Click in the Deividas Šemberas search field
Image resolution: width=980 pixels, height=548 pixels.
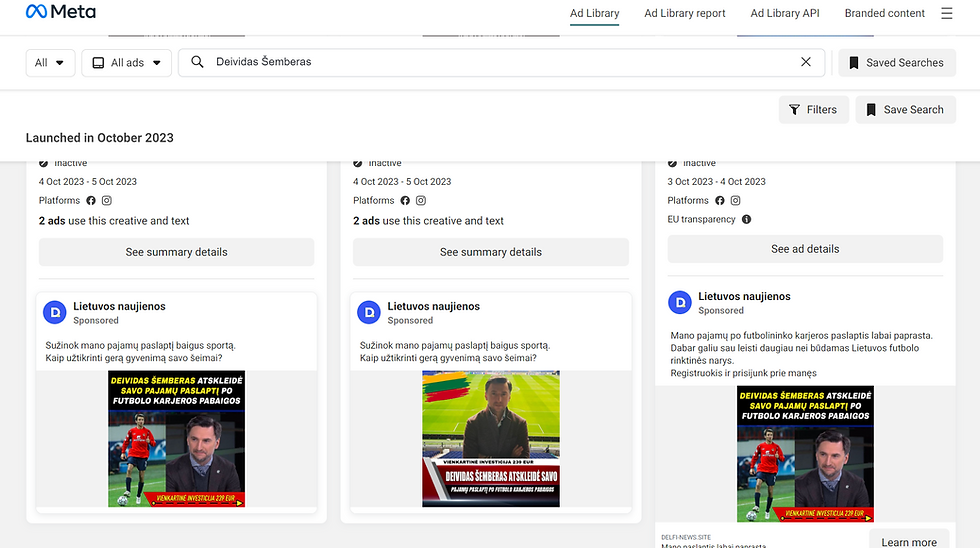tap(501, 62)
